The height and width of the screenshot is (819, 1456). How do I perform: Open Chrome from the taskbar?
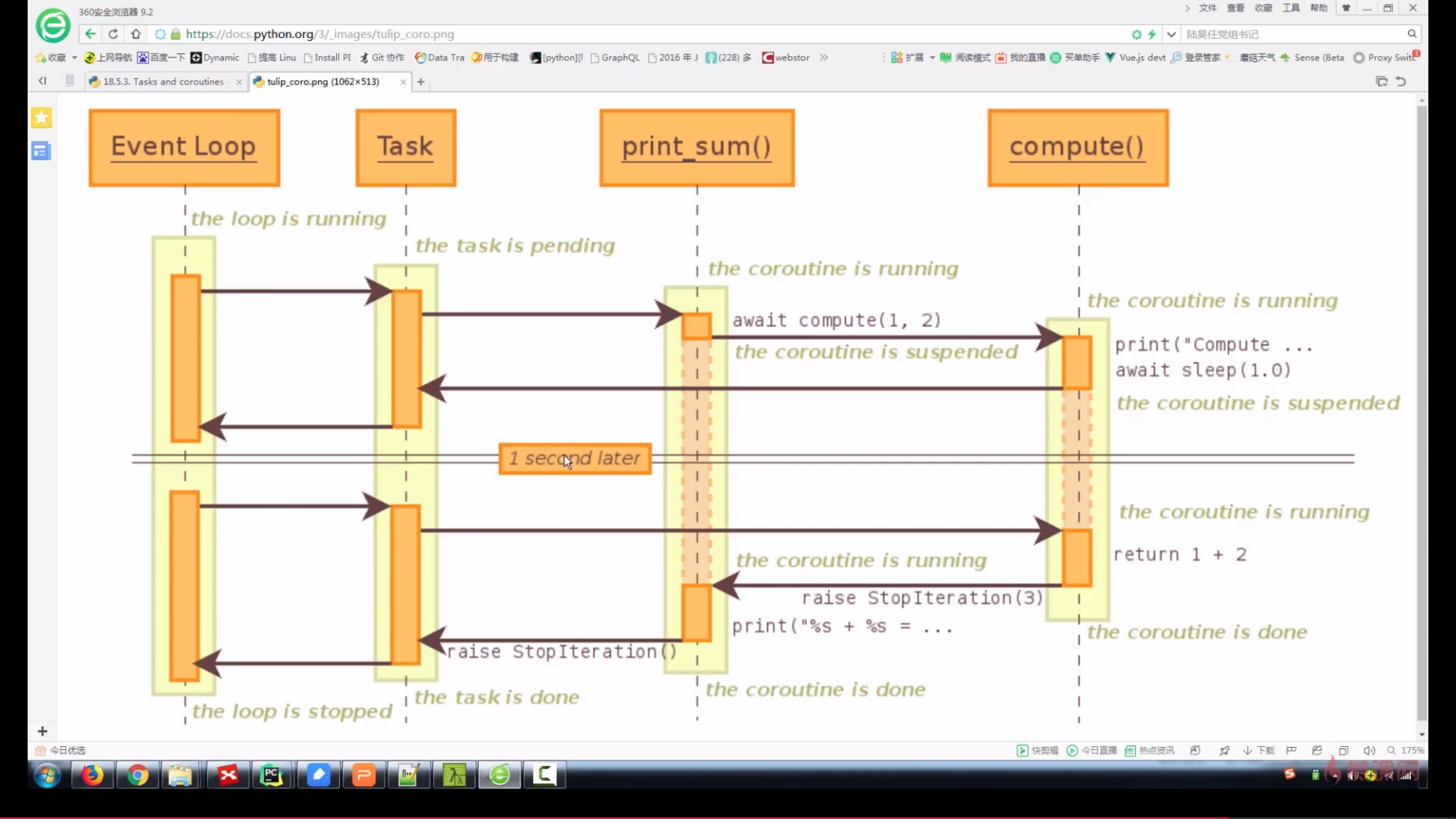(138, 775)
